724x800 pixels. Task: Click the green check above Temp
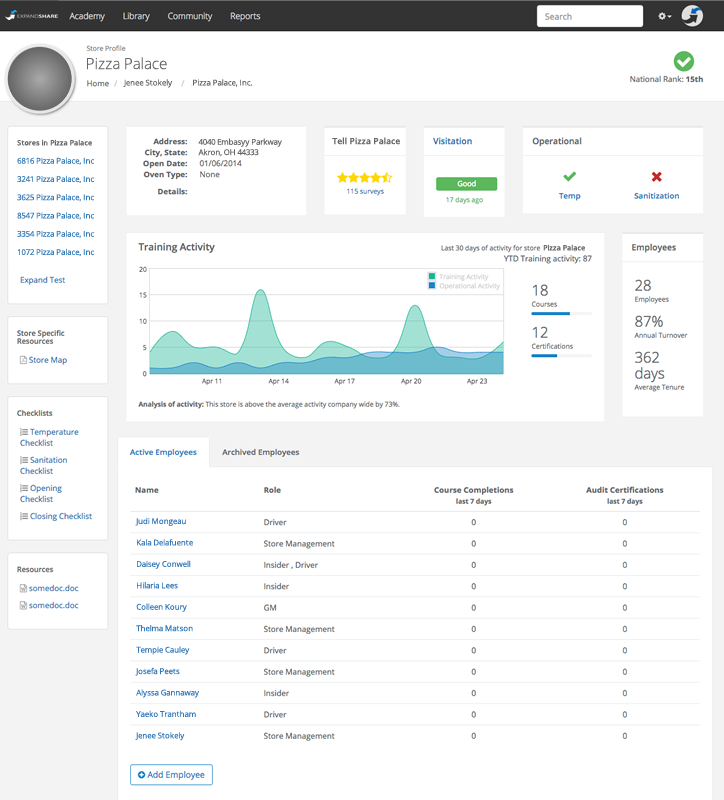point(569,177)
